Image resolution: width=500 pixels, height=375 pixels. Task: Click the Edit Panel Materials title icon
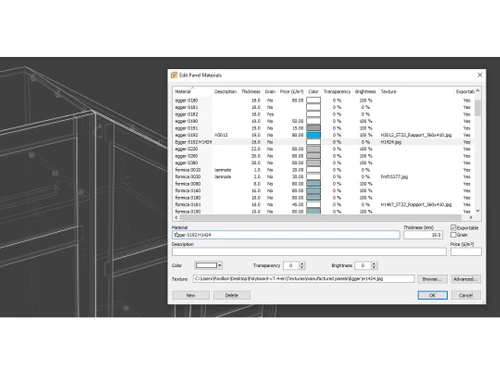tap(174, 75)
